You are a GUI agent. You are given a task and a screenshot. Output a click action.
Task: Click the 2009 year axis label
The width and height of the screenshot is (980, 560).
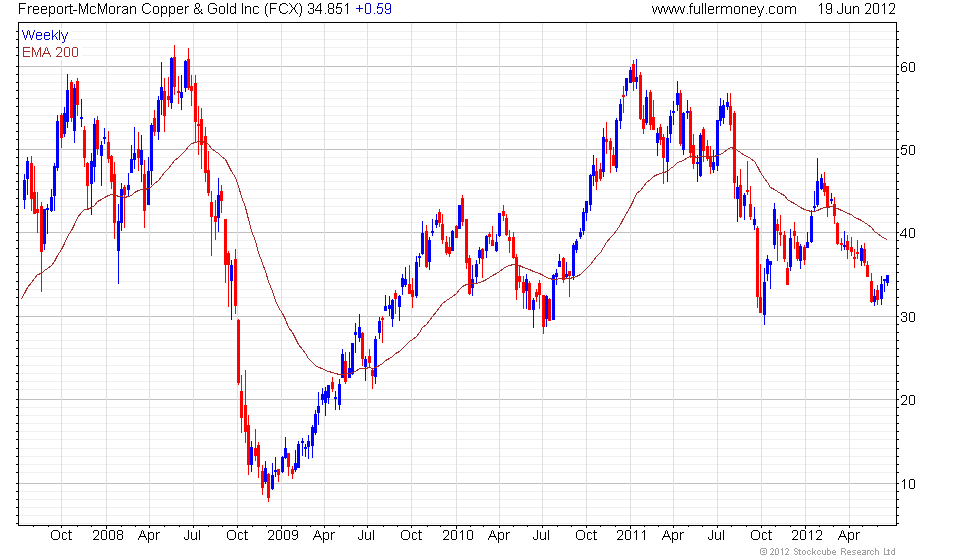coord(282,536)
